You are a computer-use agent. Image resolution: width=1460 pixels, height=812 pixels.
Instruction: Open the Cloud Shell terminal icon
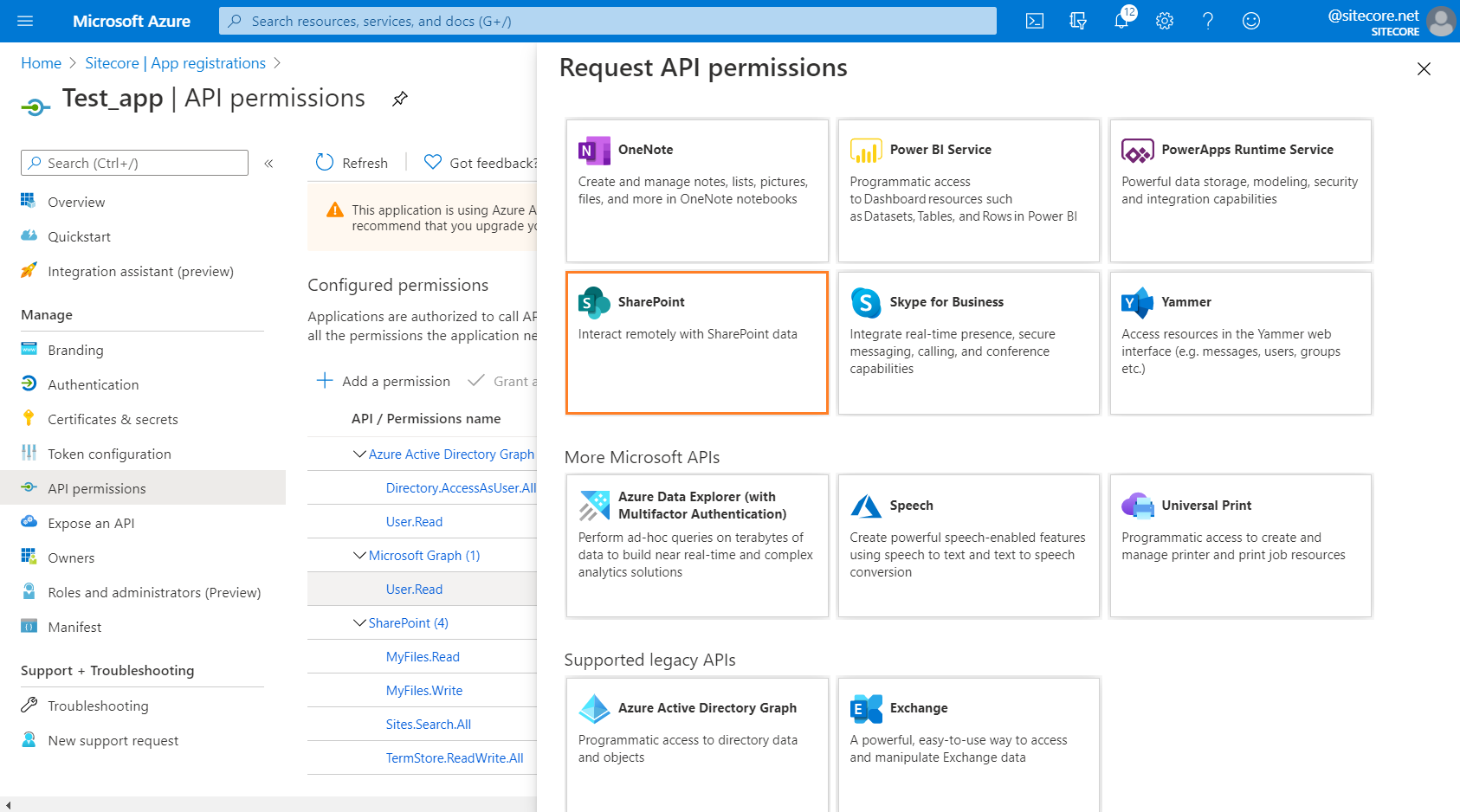[1034, 20]
